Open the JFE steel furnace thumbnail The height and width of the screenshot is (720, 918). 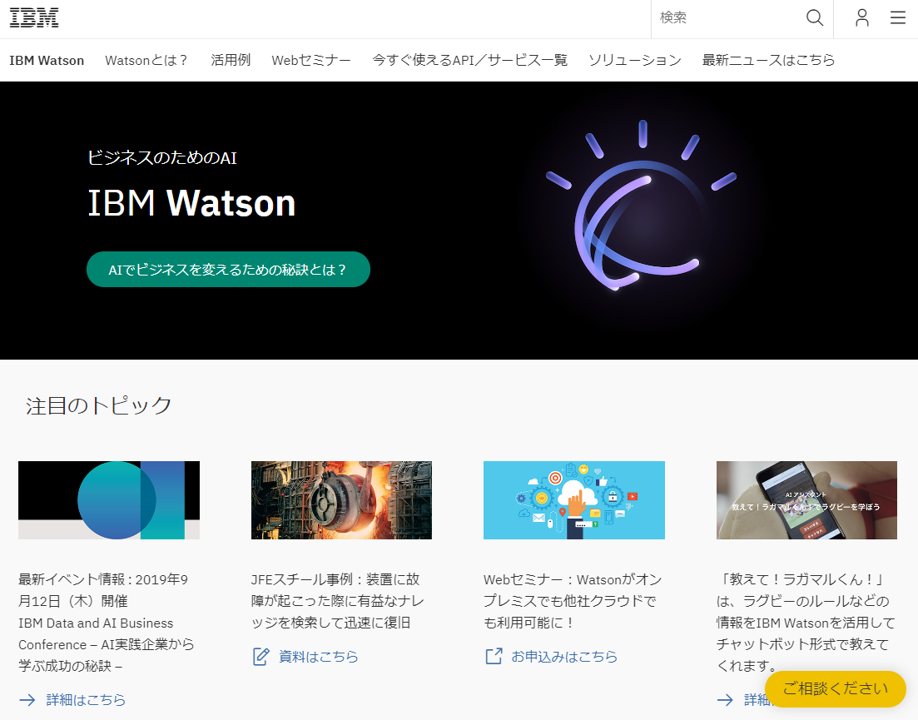click(x=341, y=500)
